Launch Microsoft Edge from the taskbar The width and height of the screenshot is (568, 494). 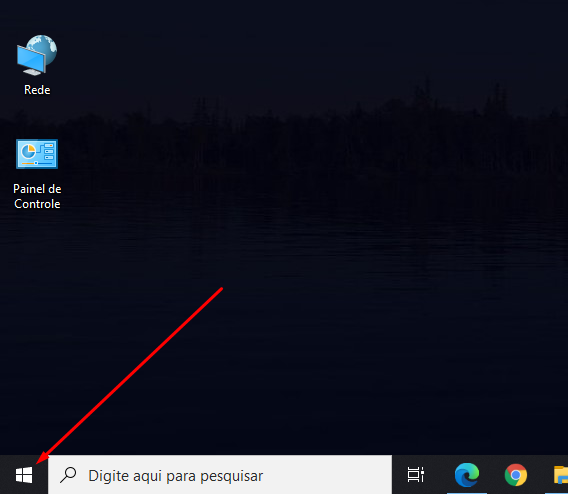pos(467,475)
